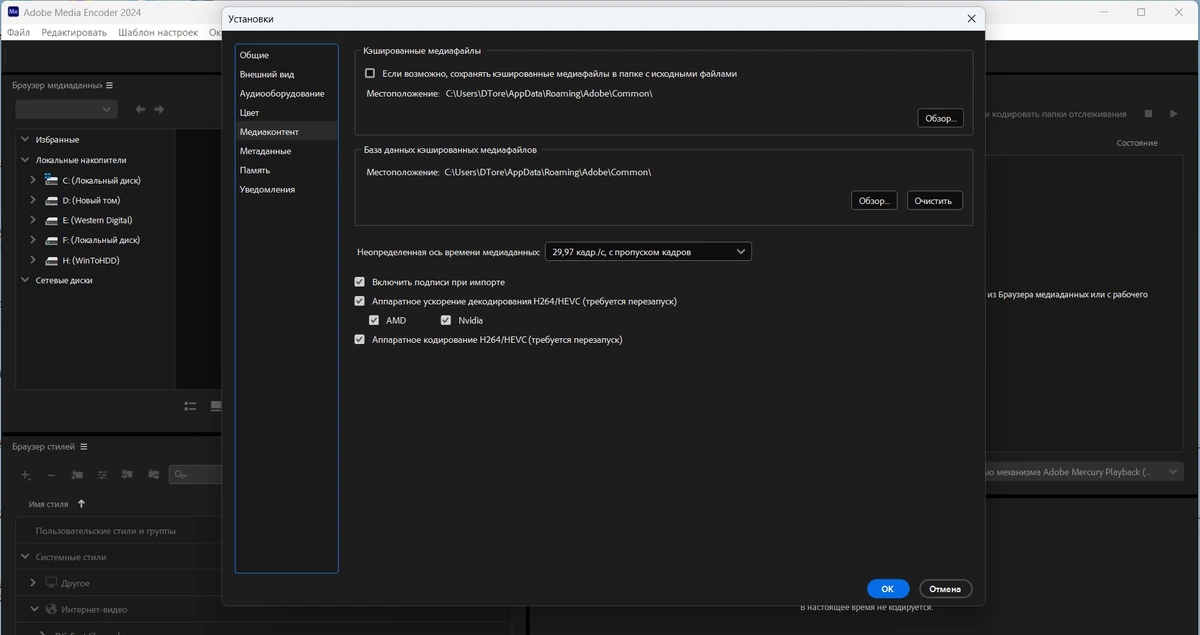Open preset settings sliders icon

pyautogui.click(x=102, y=475)
